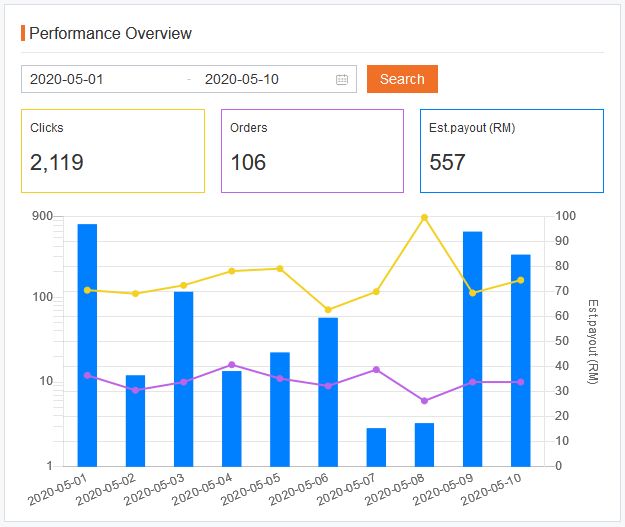Click the 557 payout value
Screen dimensions: 625x527
coord(447,163)
